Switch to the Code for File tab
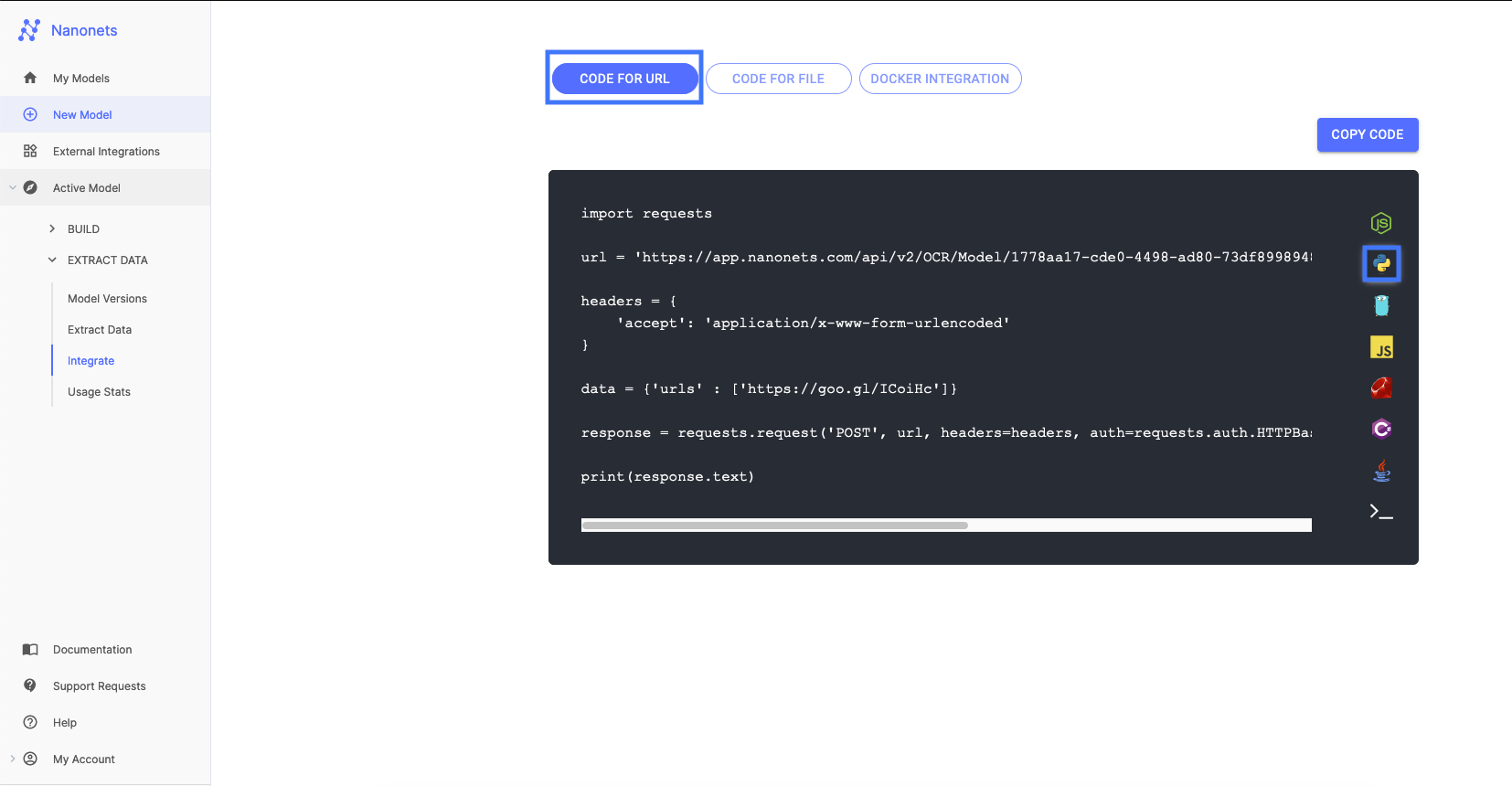 pos(778,79)
